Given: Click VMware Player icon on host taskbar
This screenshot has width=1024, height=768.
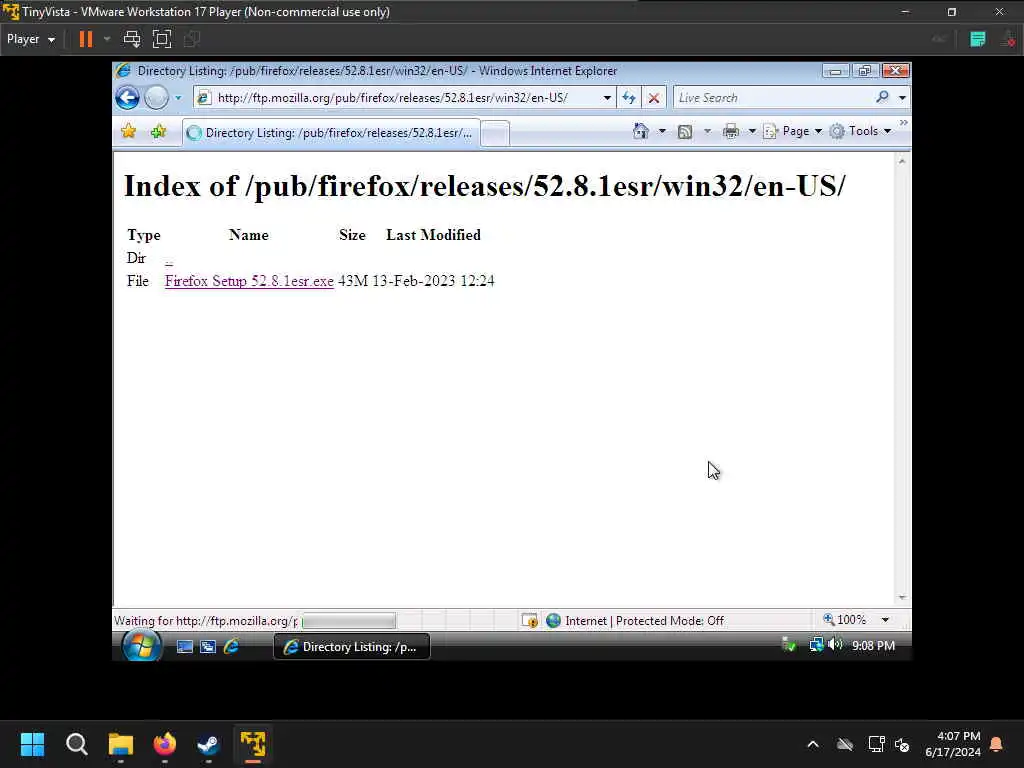Looking at the screenshot, I should (253, 744).
